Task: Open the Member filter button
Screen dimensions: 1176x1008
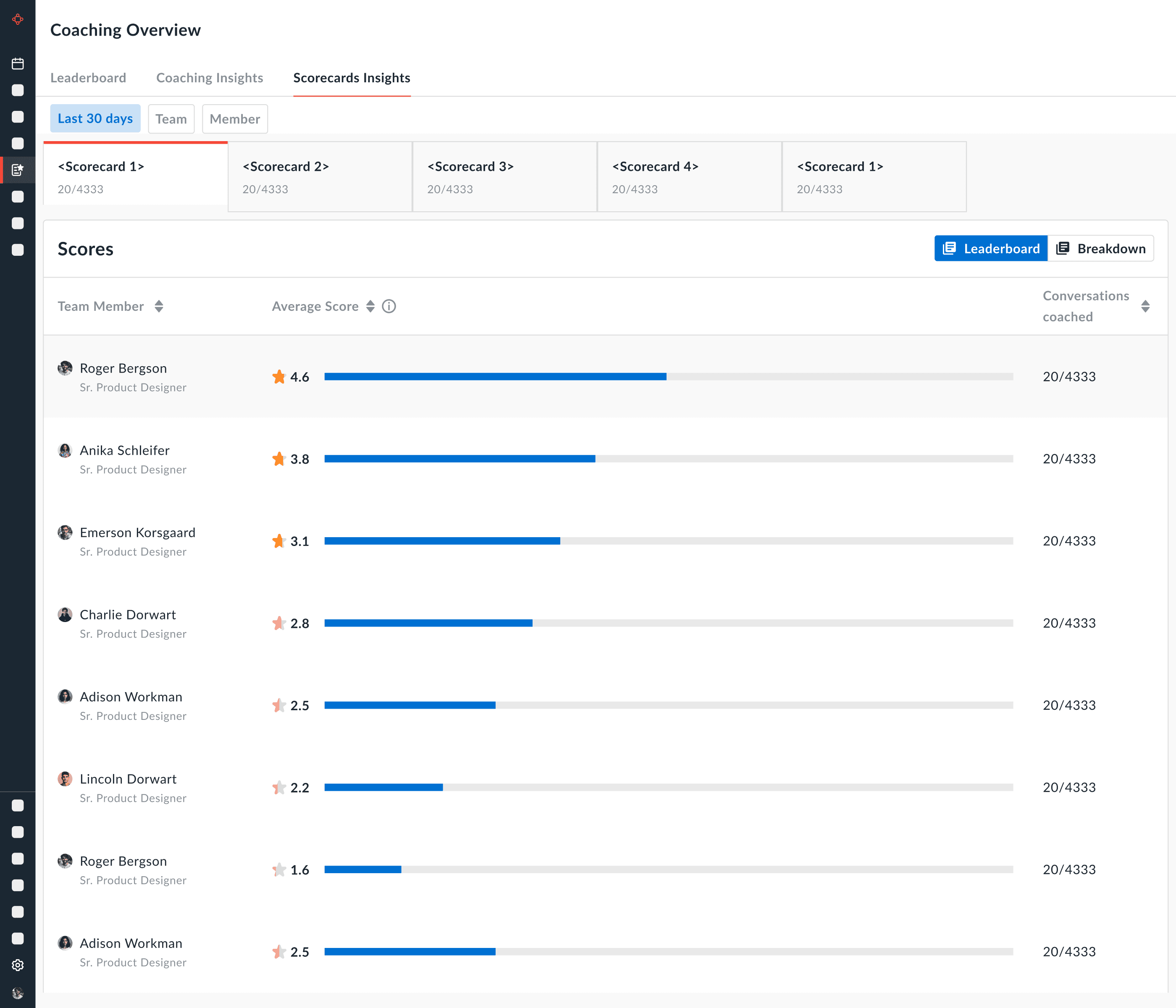Action: point(234,118)
